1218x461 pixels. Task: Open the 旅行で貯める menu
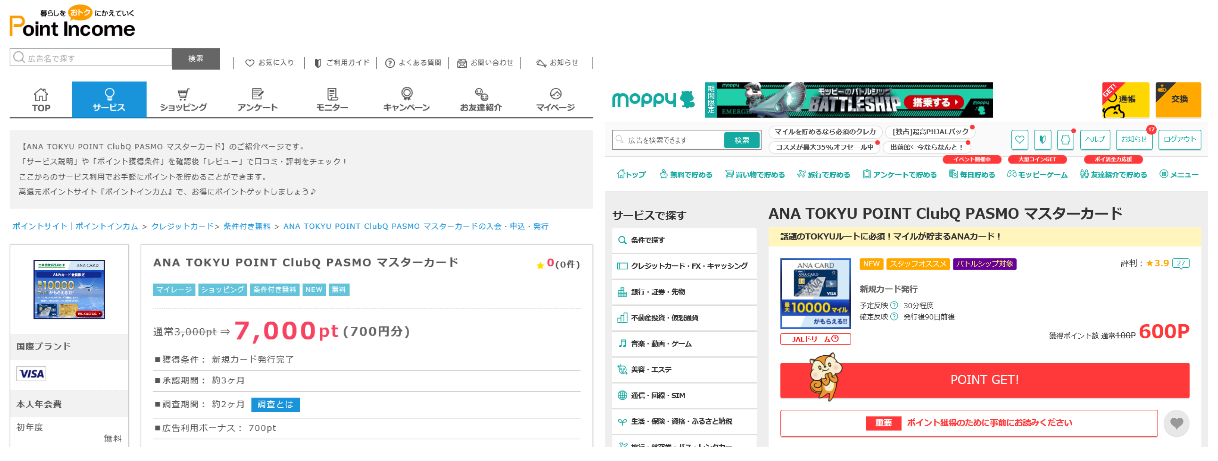822,175
